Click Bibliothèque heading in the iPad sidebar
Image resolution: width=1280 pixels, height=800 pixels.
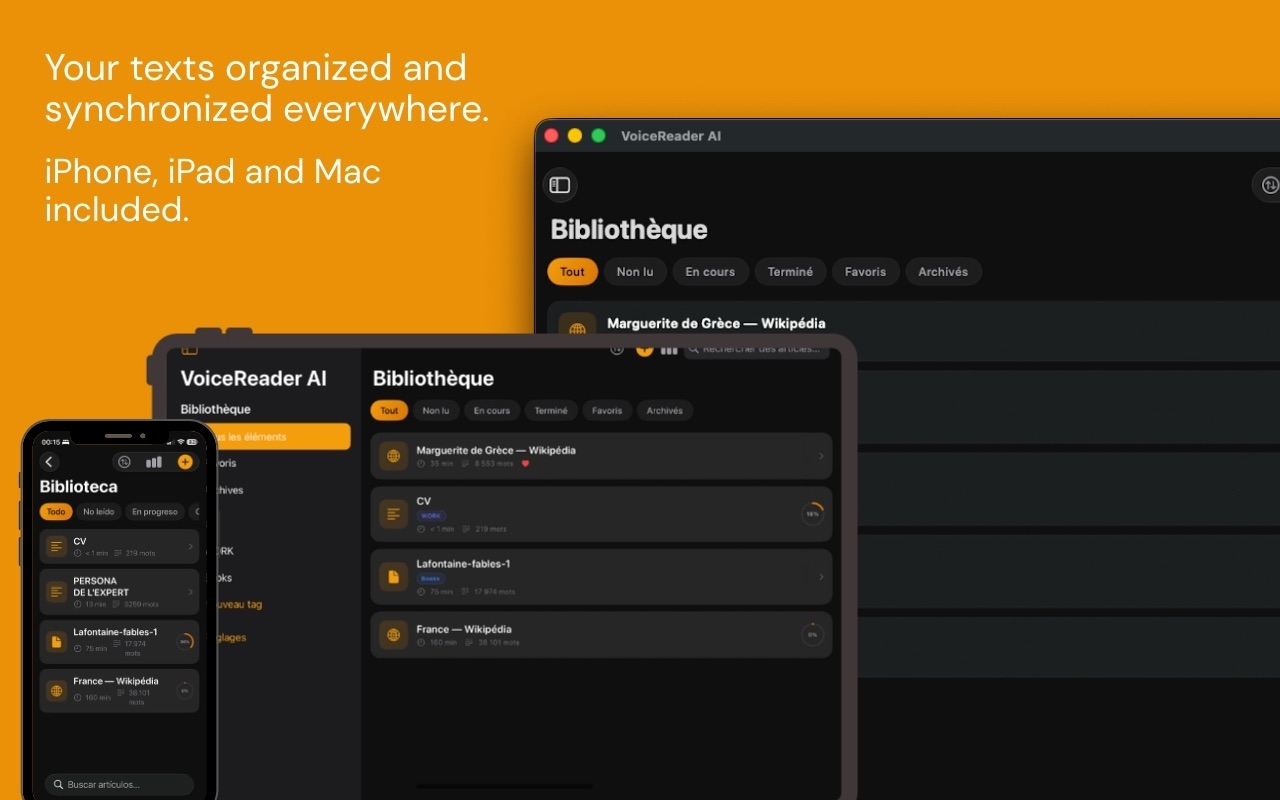click(216, 409)
